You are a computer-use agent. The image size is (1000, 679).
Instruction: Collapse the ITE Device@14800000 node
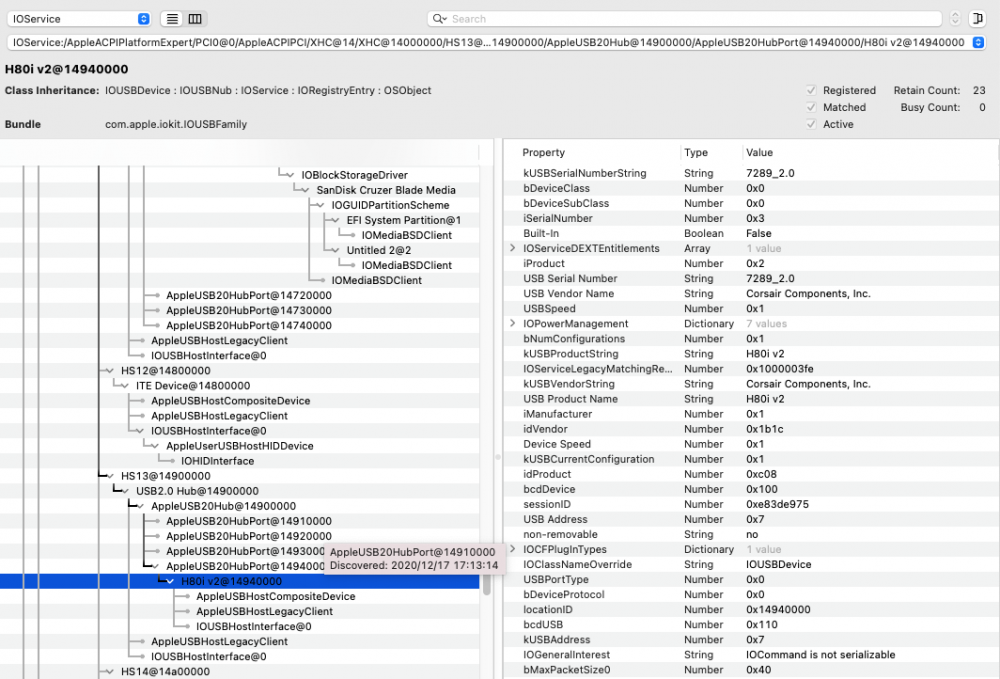click(x=126, y=386)
